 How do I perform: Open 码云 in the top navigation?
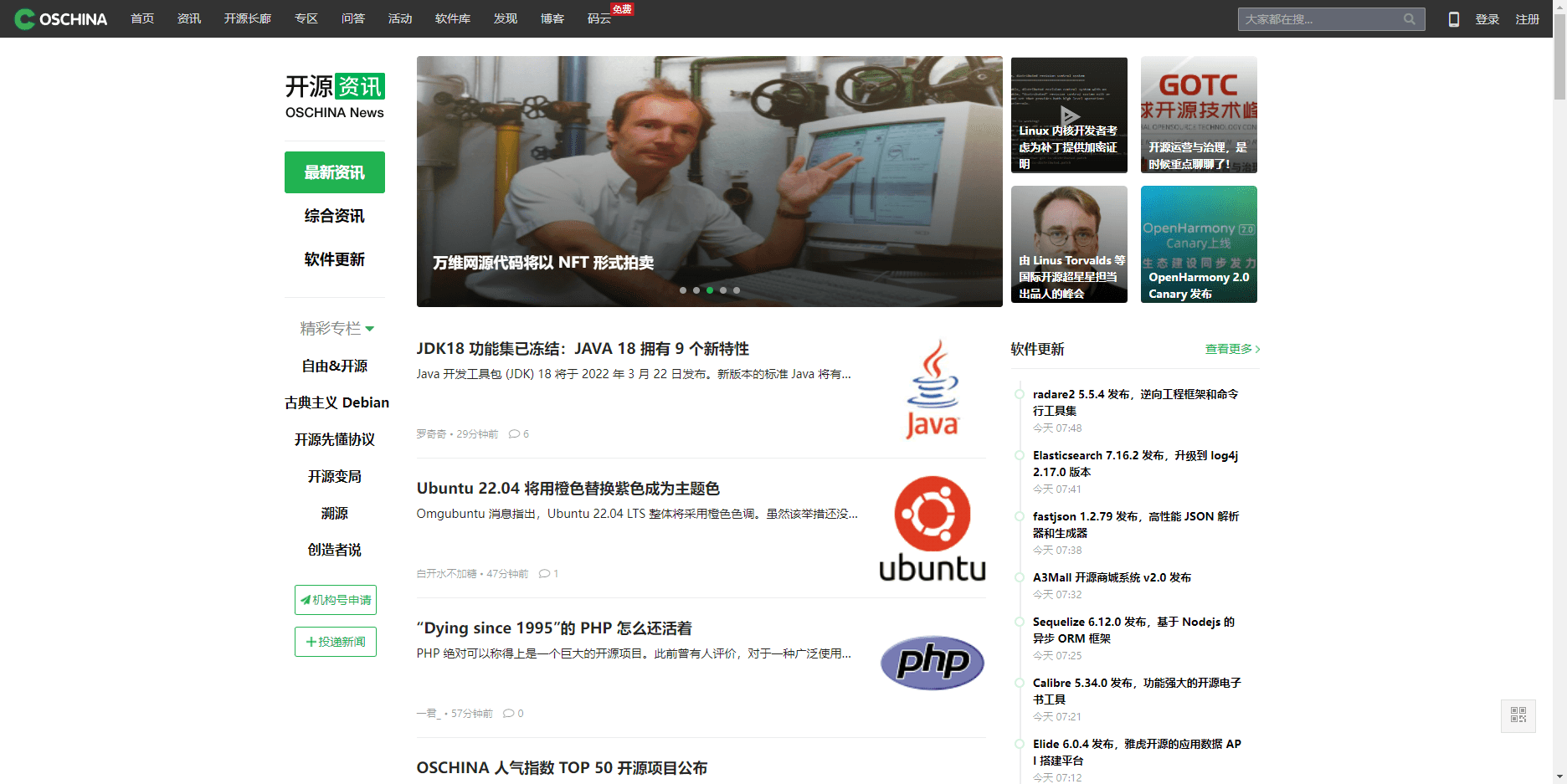(x=599, y=18)
